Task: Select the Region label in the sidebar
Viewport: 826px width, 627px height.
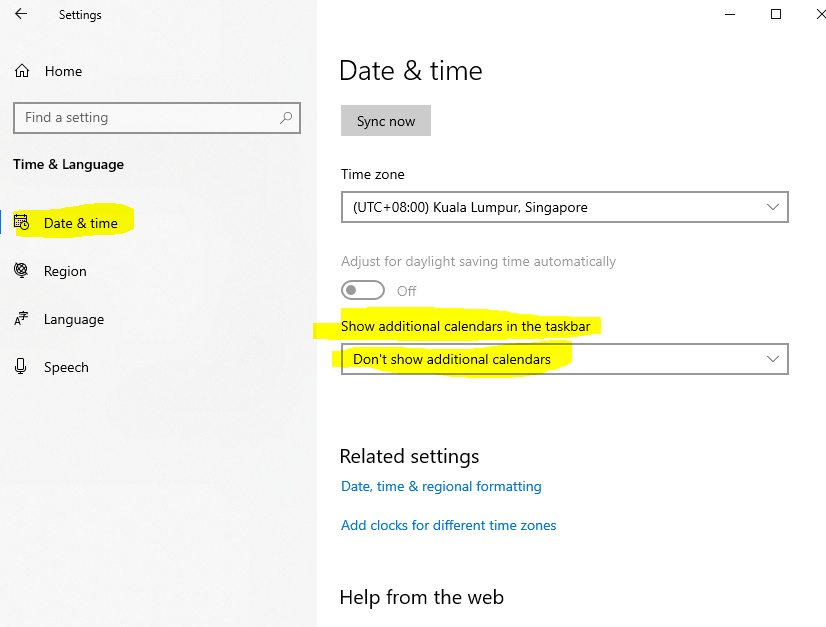Action: (65, 271)
